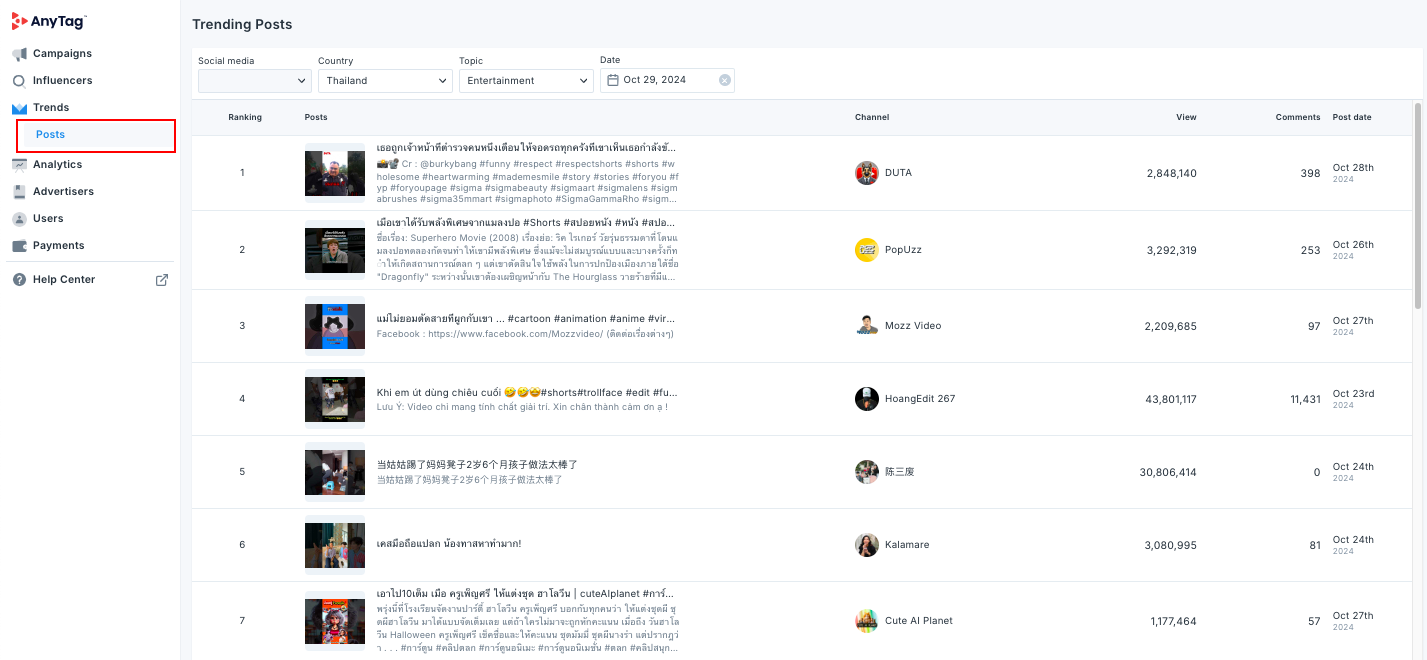Click the Analytics chart icon
This screenshot has width=1427, height=660.
click(x=19, y=165)
